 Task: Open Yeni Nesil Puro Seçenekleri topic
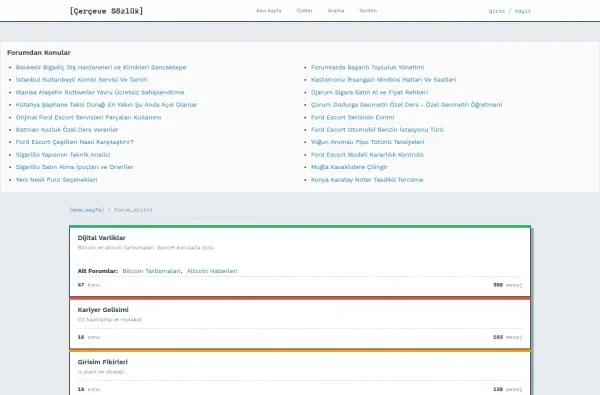click(x=56, y=180)
